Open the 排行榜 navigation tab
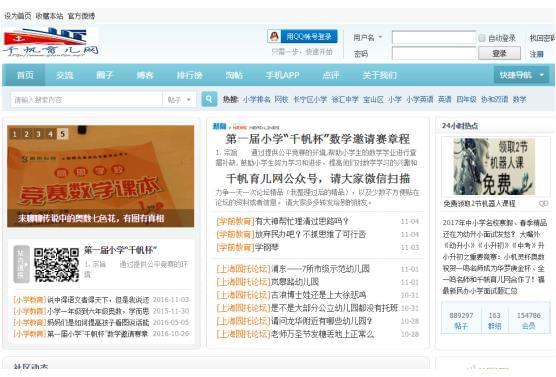This screenshot has height=377, width=556. (190, 75)
